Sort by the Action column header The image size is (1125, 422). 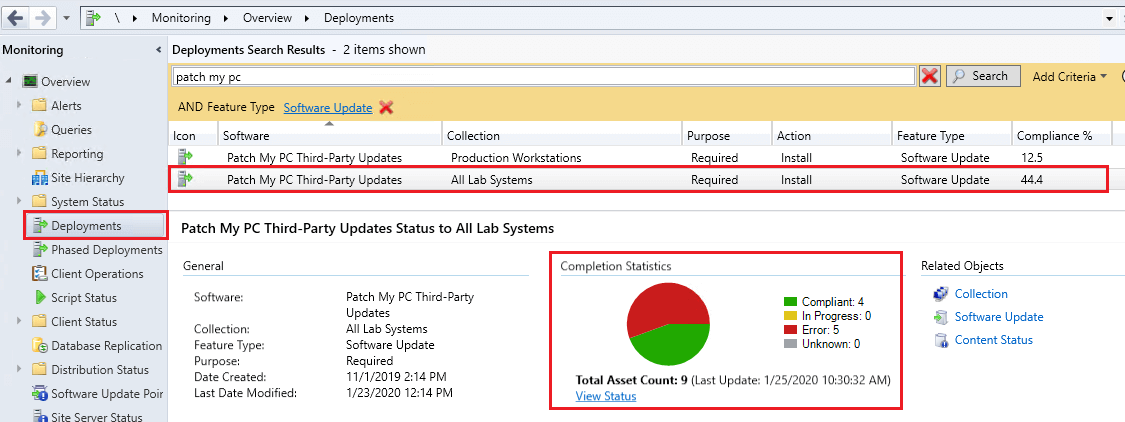tap(832, 136)
